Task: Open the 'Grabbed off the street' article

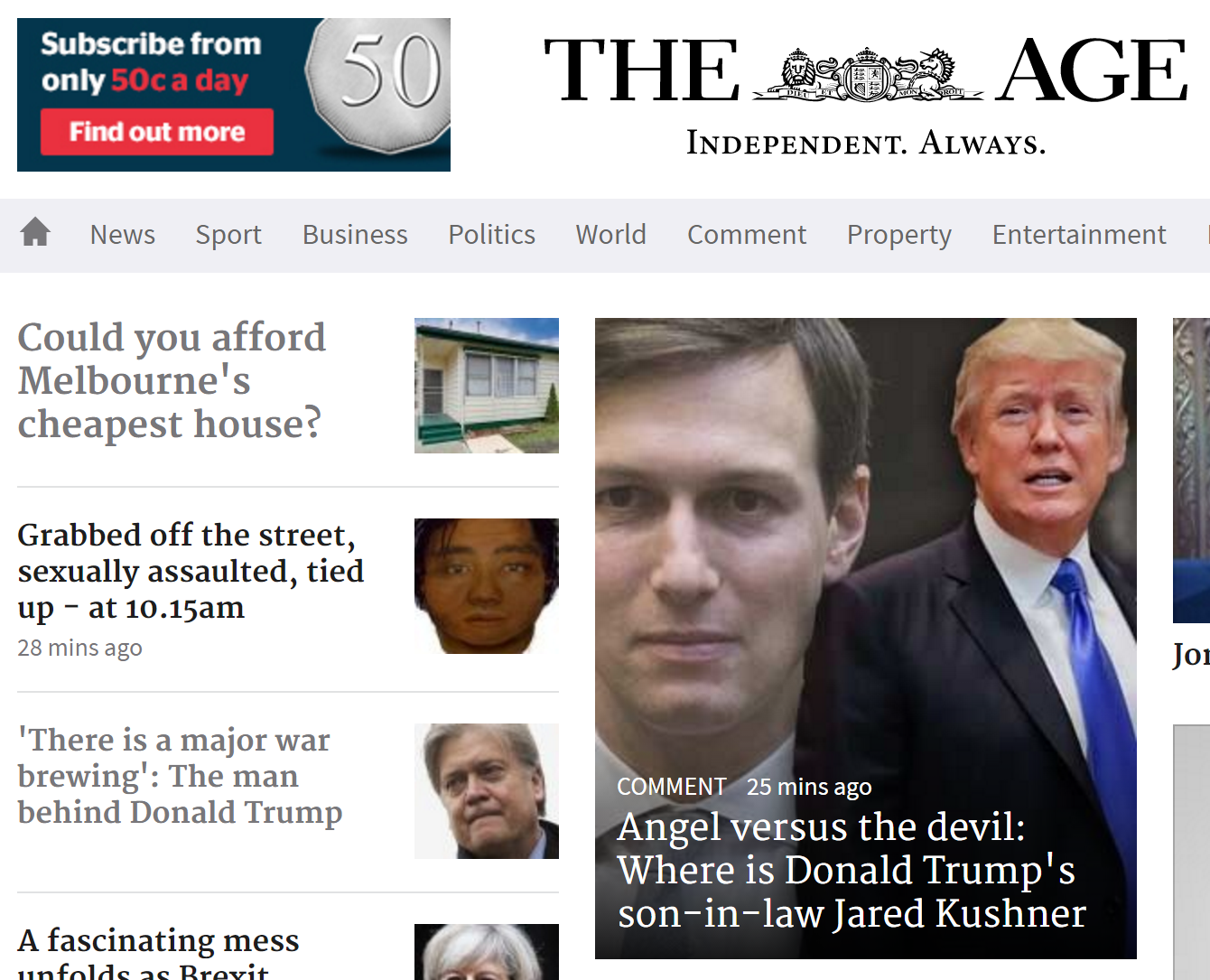Action: pos(191,571)
